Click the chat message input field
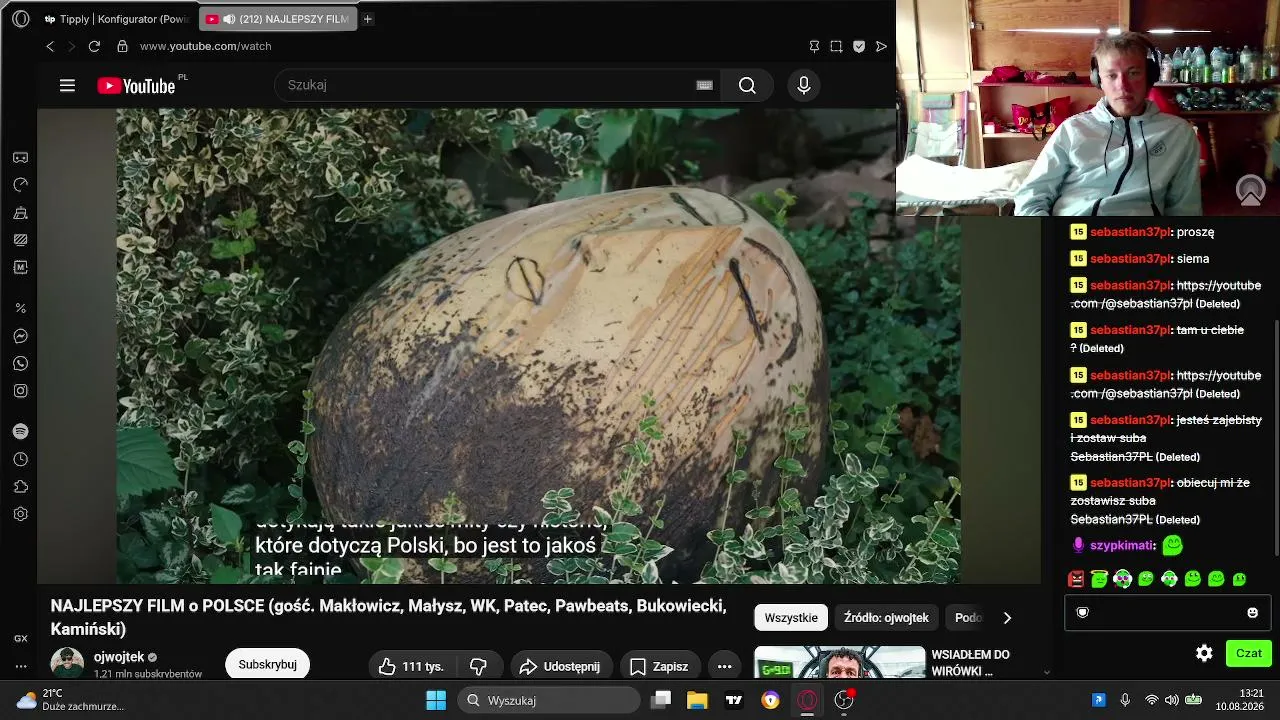 [x=1167, y=613]
